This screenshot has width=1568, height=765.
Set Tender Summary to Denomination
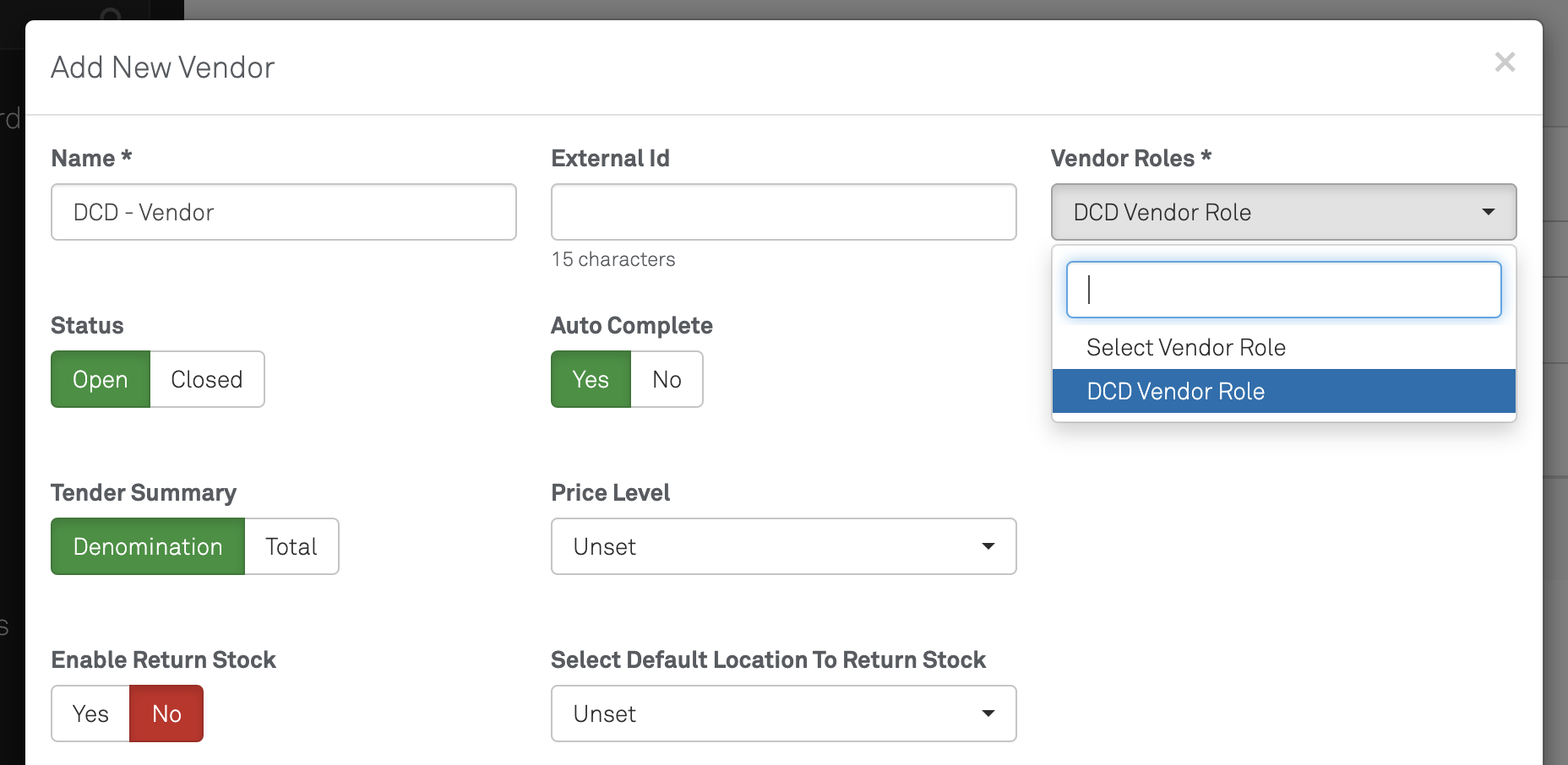(x=148, y=546)
